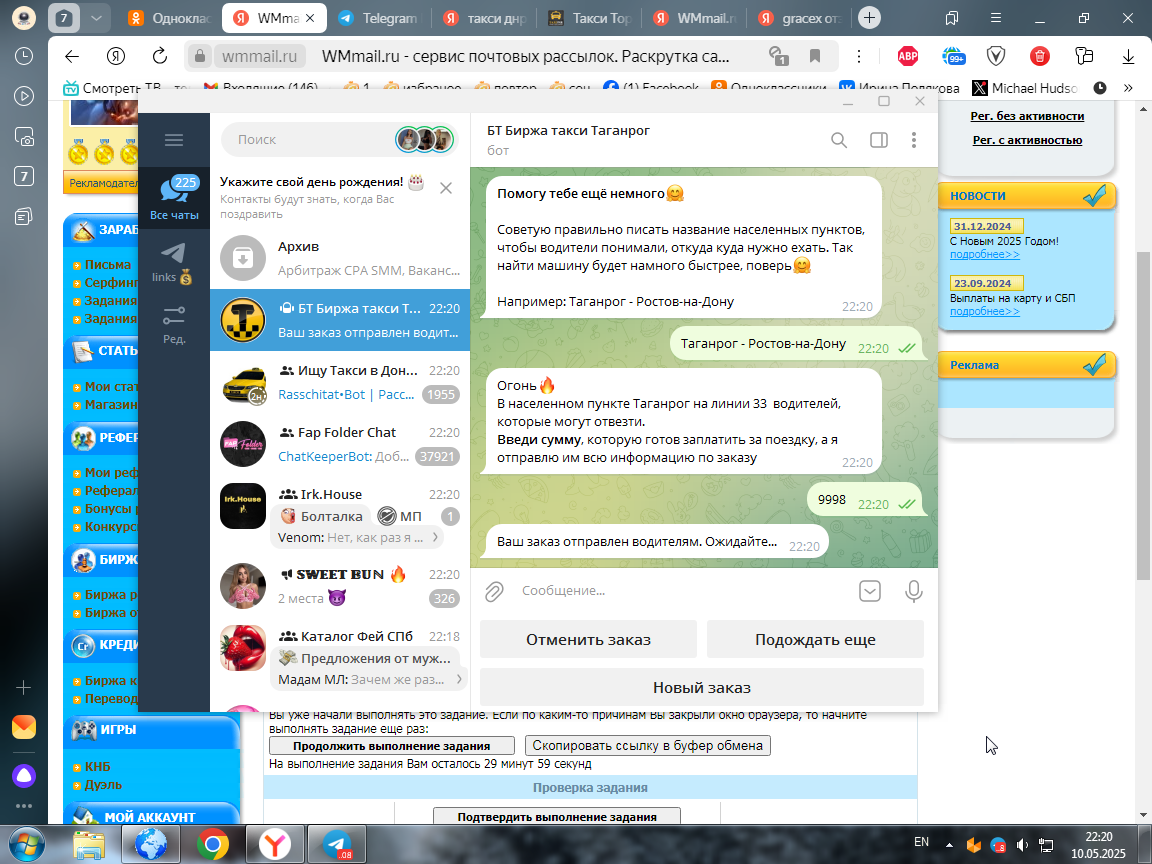Viewport: 1152px width, 864px height.
Task: Open Дуэль game link in sidebar
Action: point(103,785)
